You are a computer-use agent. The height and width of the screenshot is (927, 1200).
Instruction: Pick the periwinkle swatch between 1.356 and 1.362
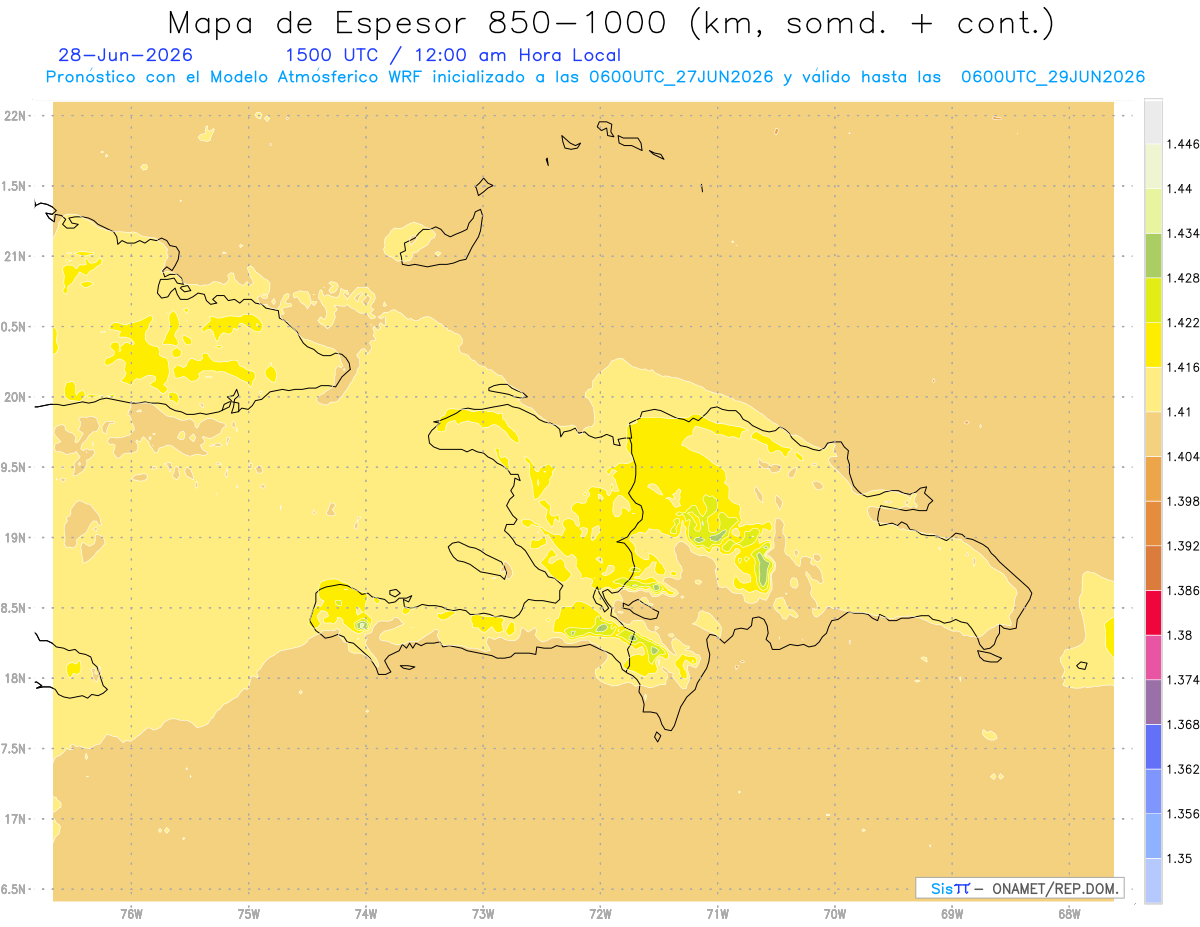pyautogui.click(x=1153, y=791)
